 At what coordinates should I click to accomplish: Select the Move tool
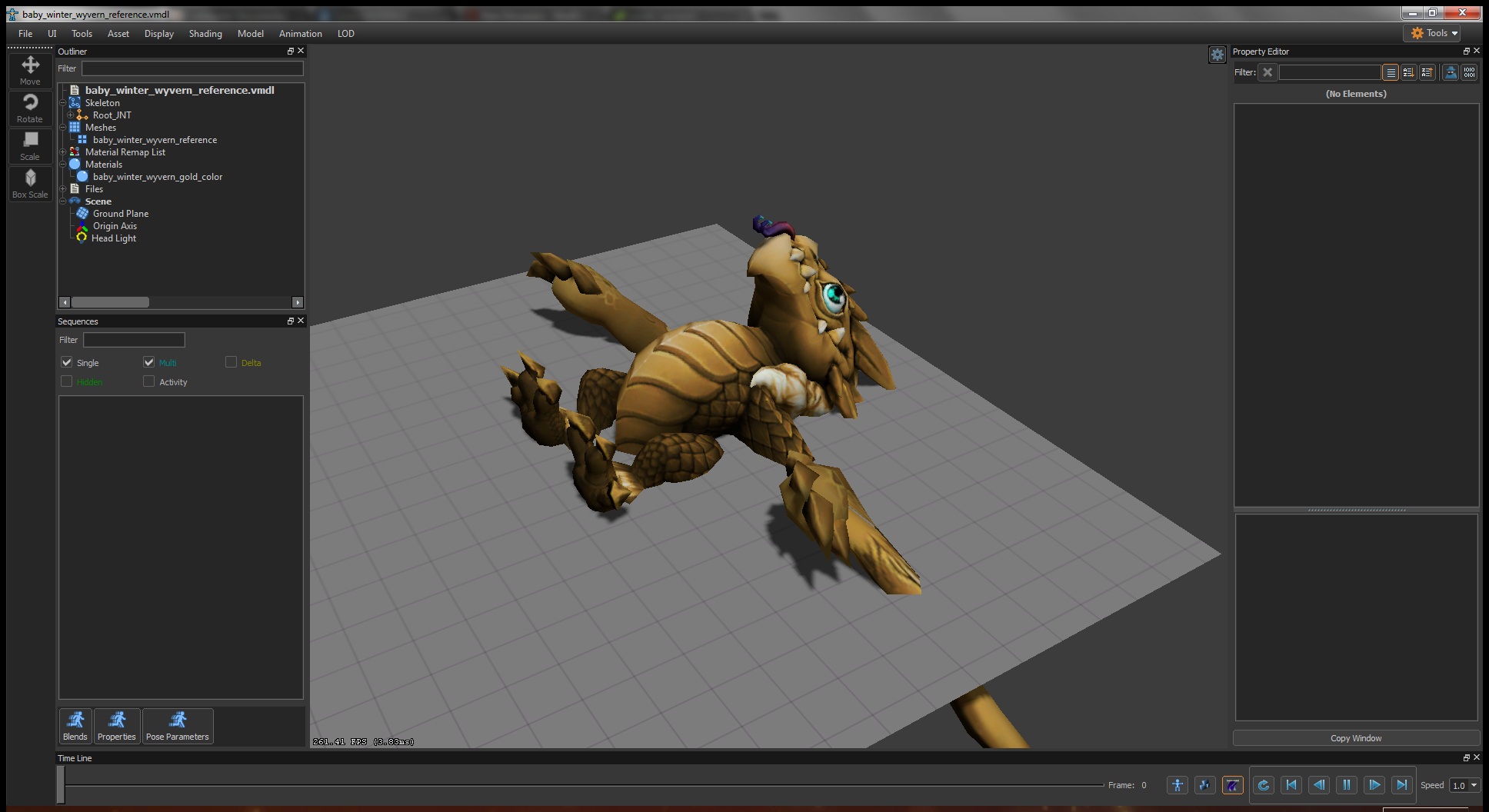point(30,69)
